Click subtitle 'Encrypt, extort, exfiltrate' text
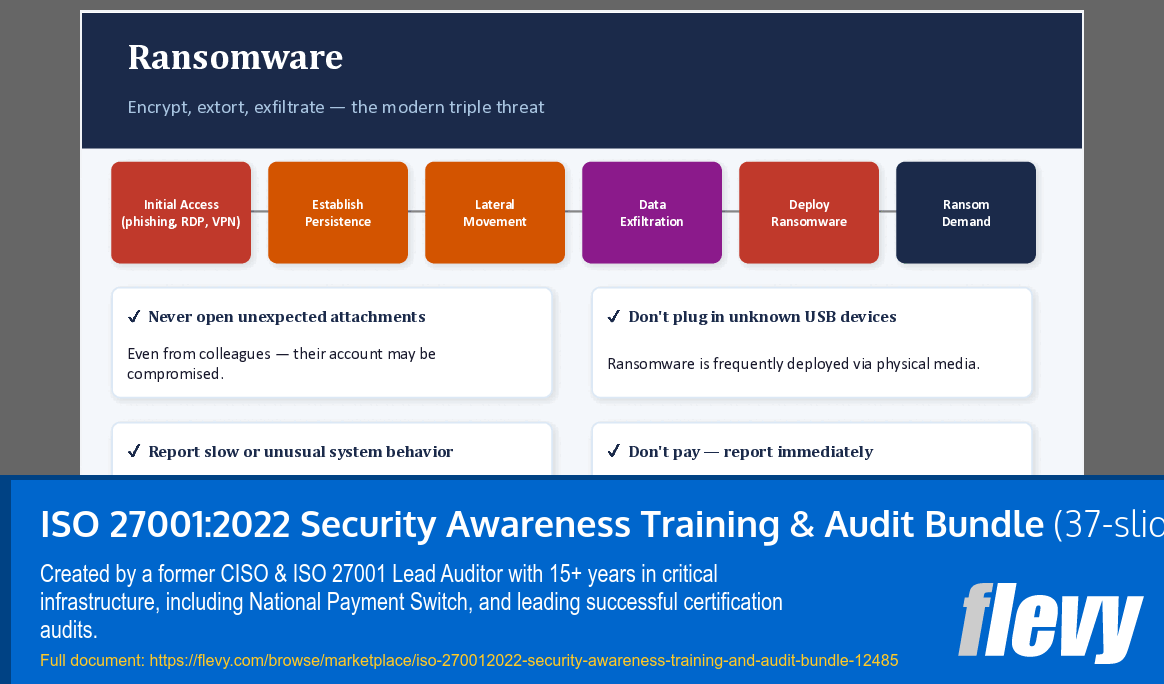Image resolution: width=1164 pixels, height=684 pixels. [336, 107]
